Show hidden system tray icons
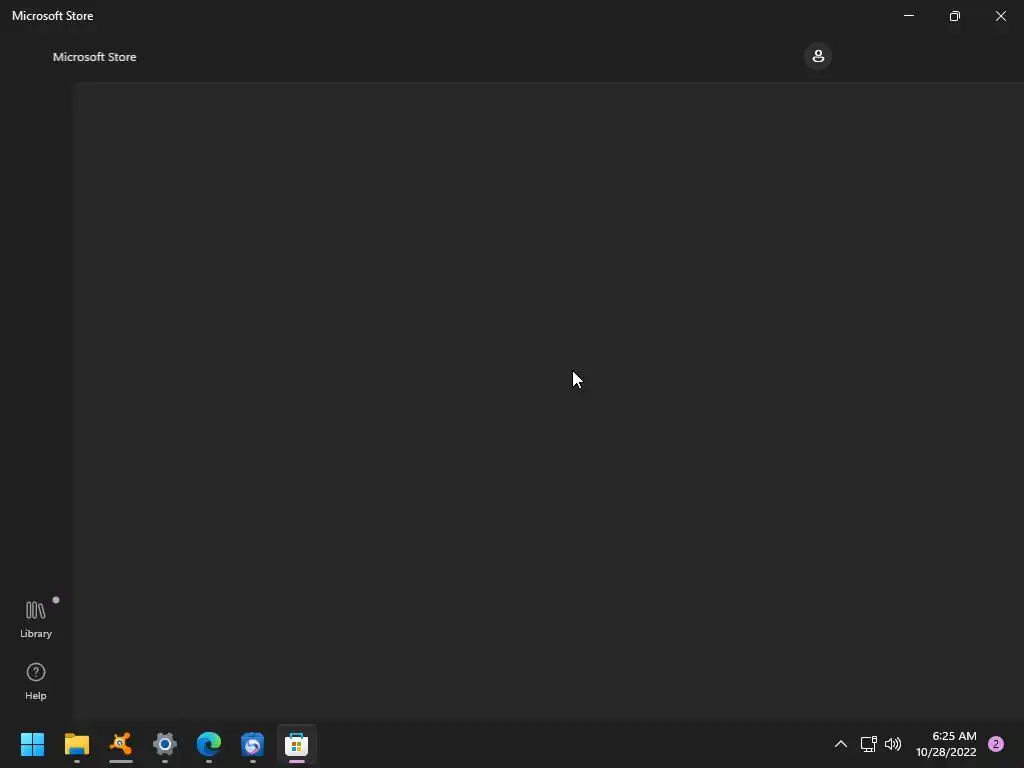The width and height of the screenshot is (1024, 768). click(x=840, y=744)
